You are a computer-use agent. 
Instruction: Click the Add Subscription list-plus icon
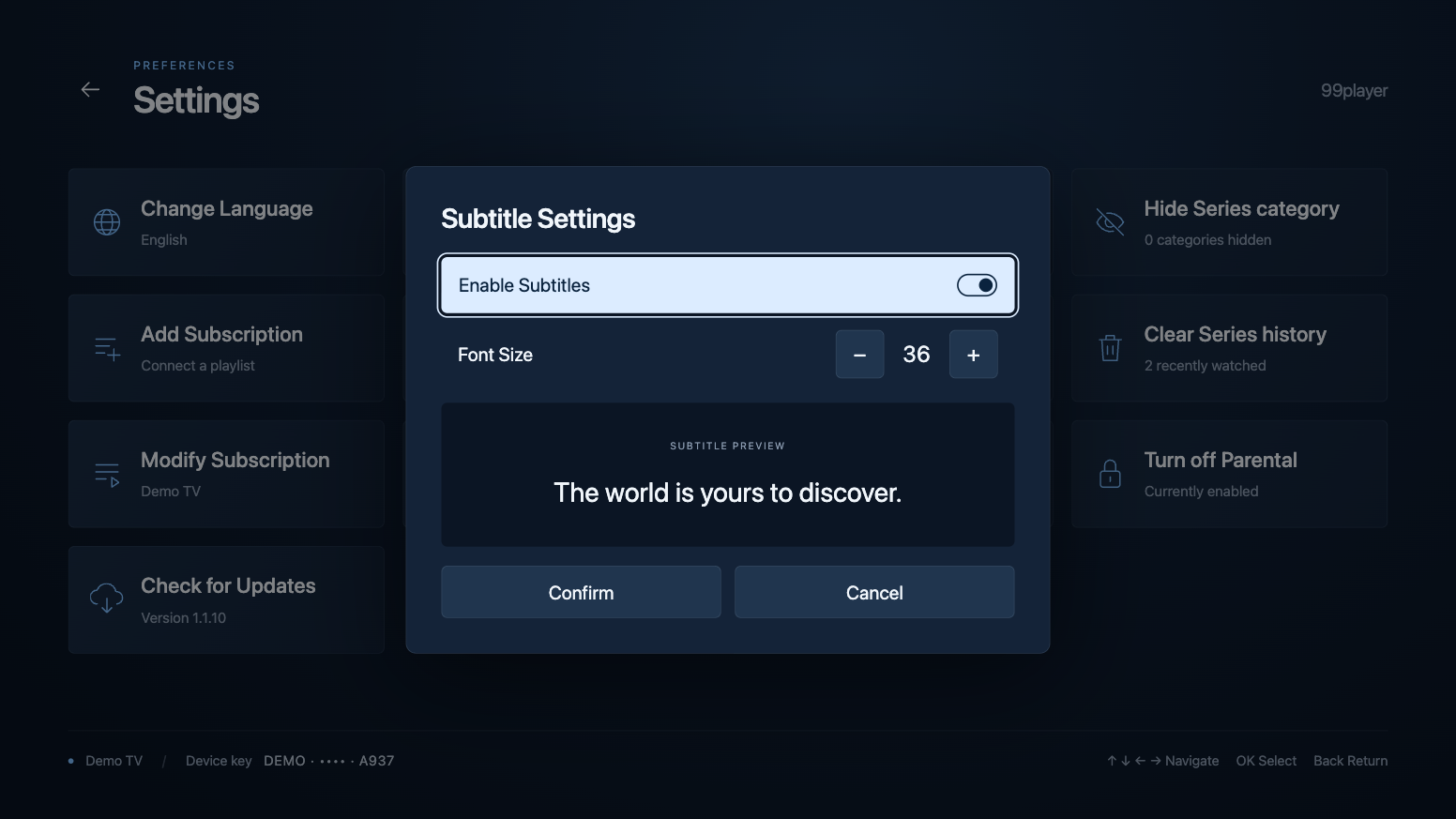[107, 348]
